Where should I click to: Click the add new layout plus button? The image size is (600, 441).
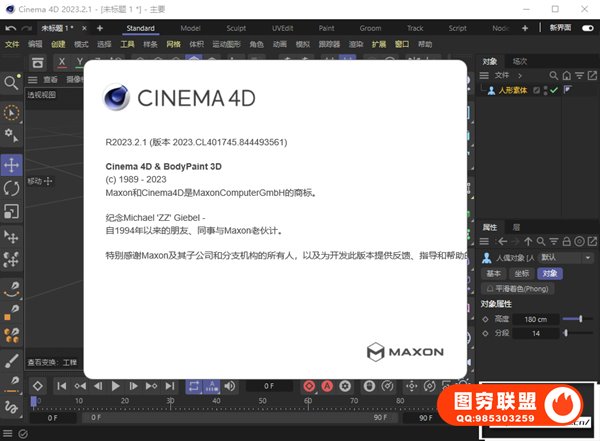99,28
